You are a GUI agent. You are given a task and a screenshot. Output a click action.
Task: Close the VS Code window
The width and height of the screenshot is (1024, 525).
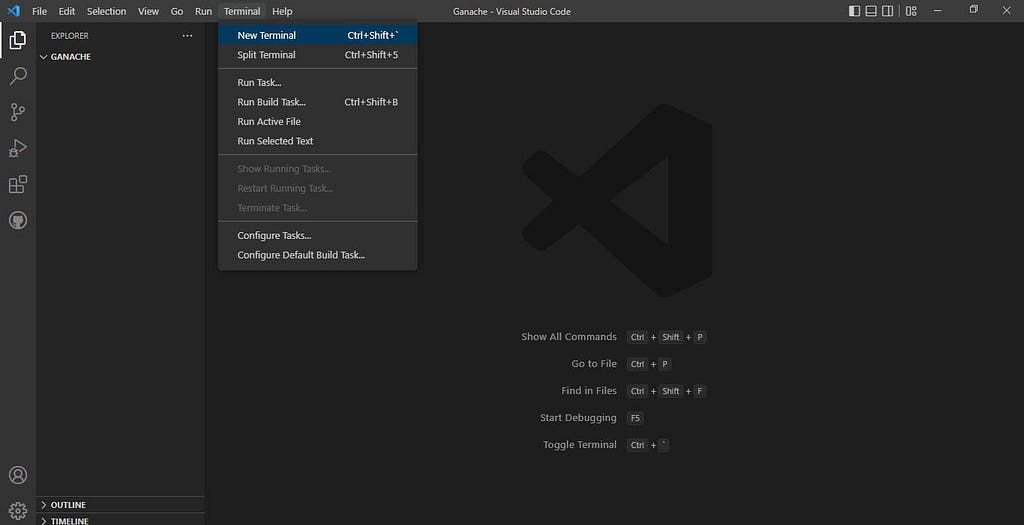tap(1006, 10)
